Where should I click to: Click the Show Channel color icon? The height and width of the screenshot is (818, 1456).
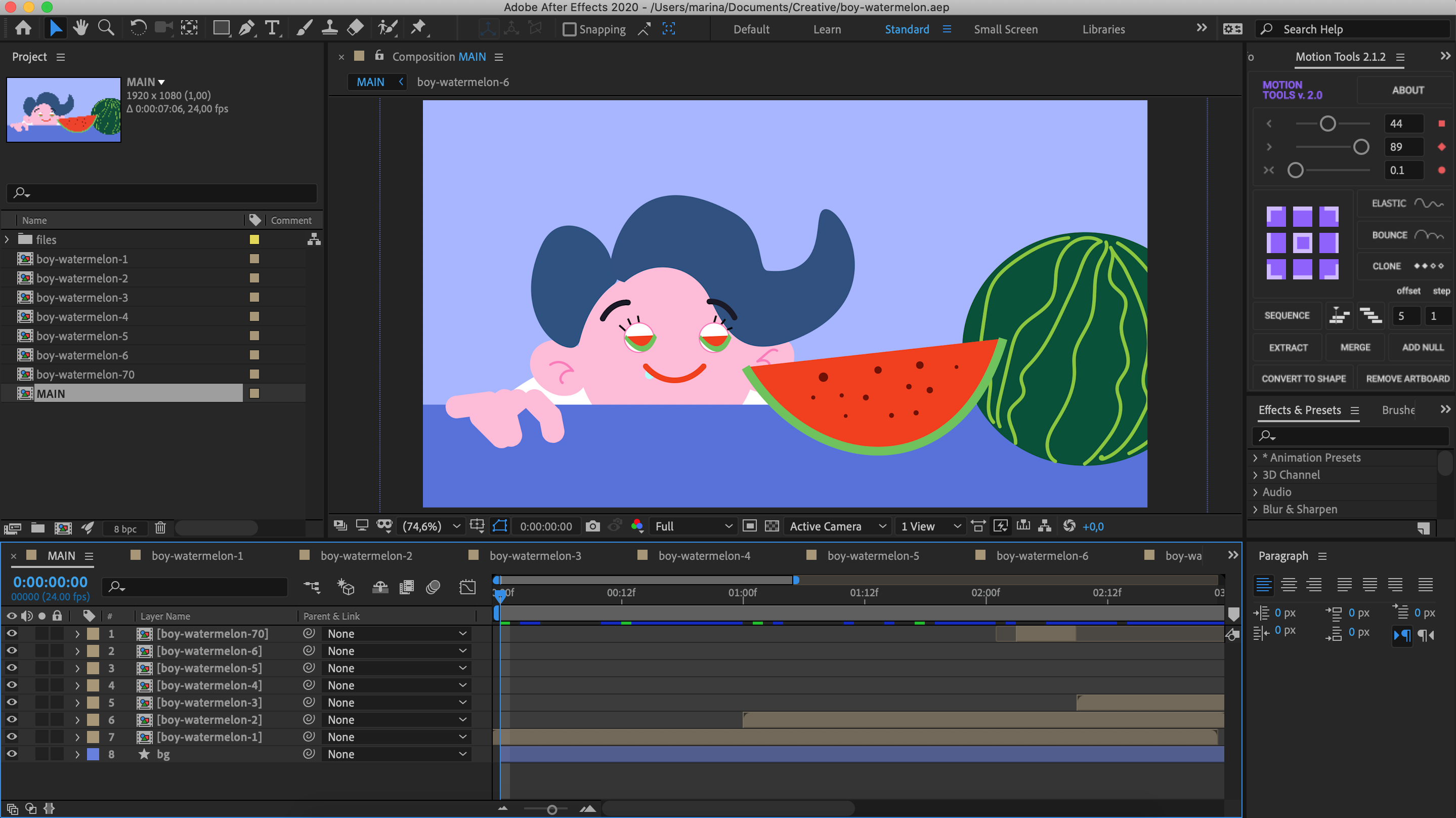(637, 526)
